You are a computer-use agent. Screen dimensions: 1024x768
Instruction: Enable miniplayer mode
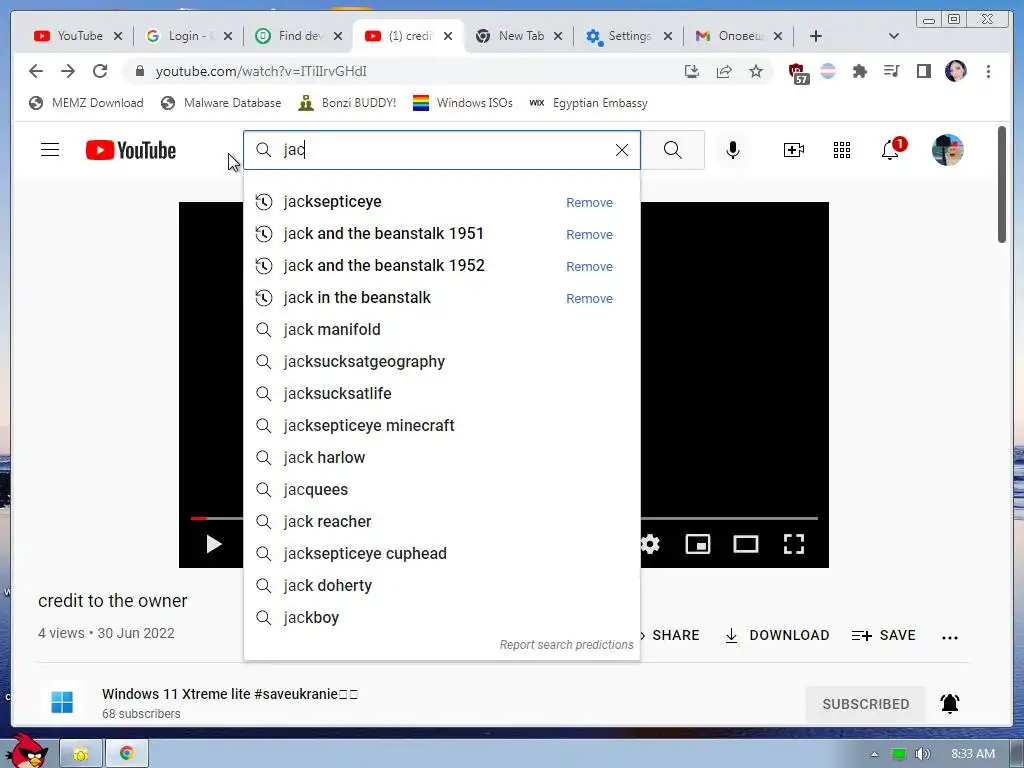tap(697, 544)
